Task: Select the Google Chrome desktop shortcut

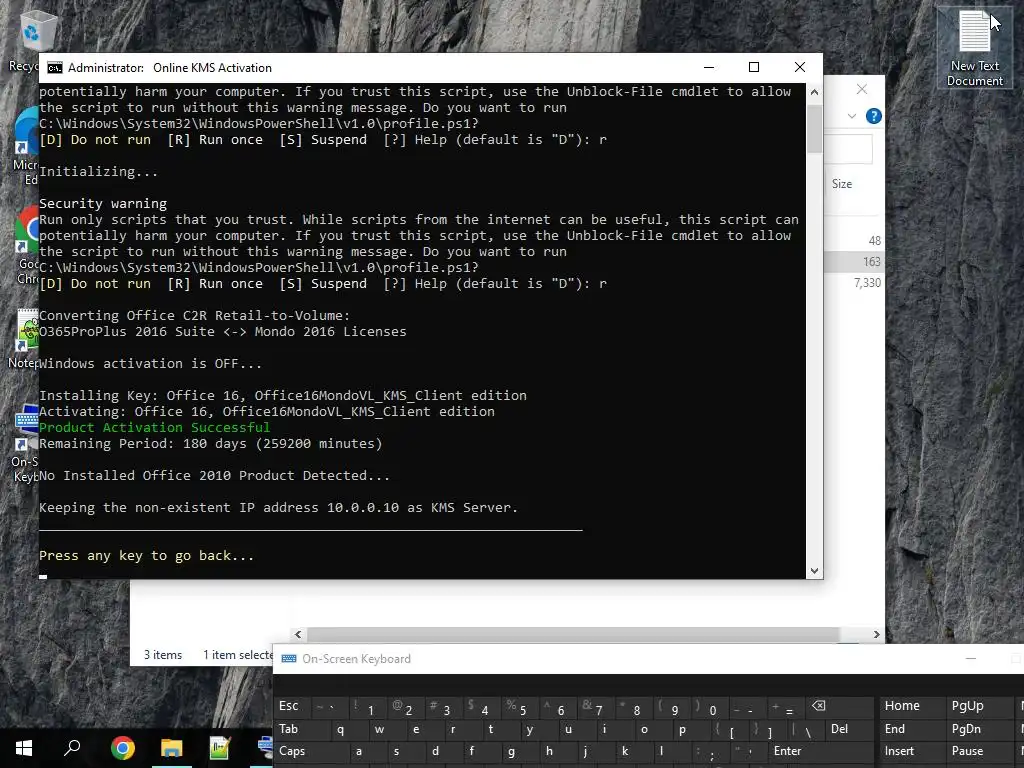Action: 27,245
